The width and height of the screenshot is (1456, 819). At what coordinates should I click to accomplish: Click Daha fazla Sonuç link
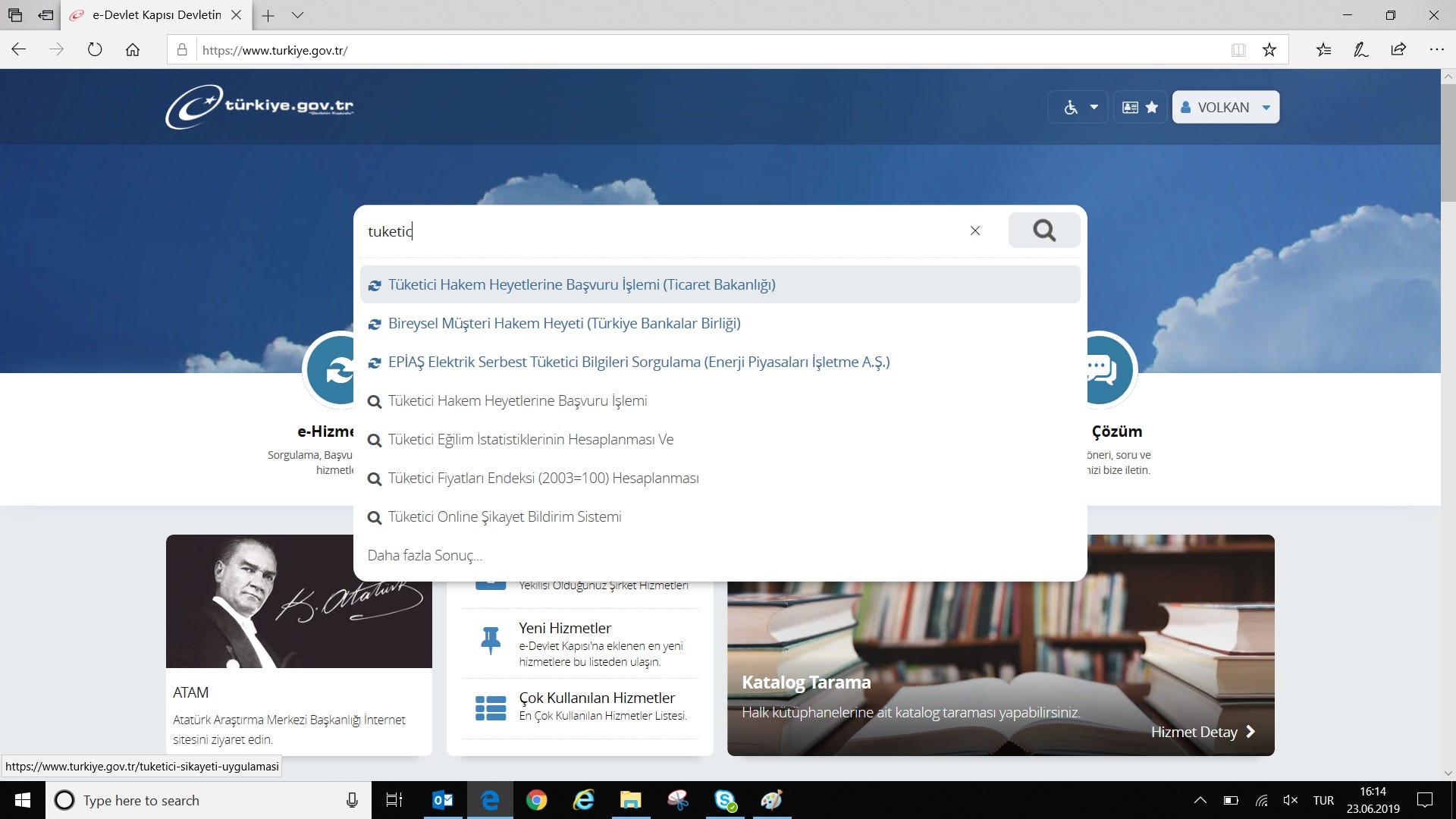pos(425,555)
